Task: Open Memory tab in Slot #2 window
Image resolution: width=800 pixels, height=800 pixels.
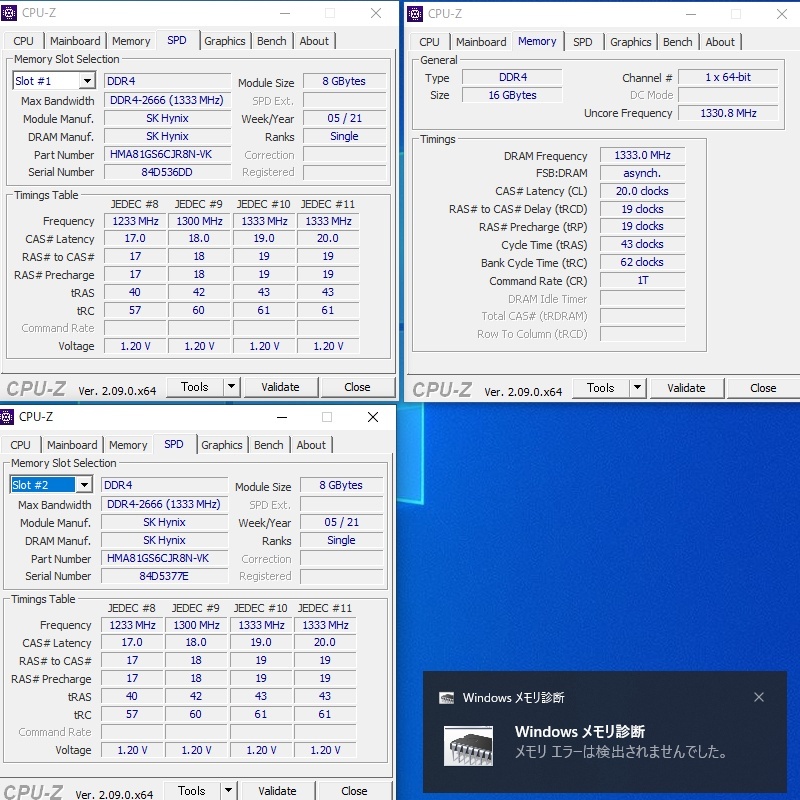Action: click(128, 445)
